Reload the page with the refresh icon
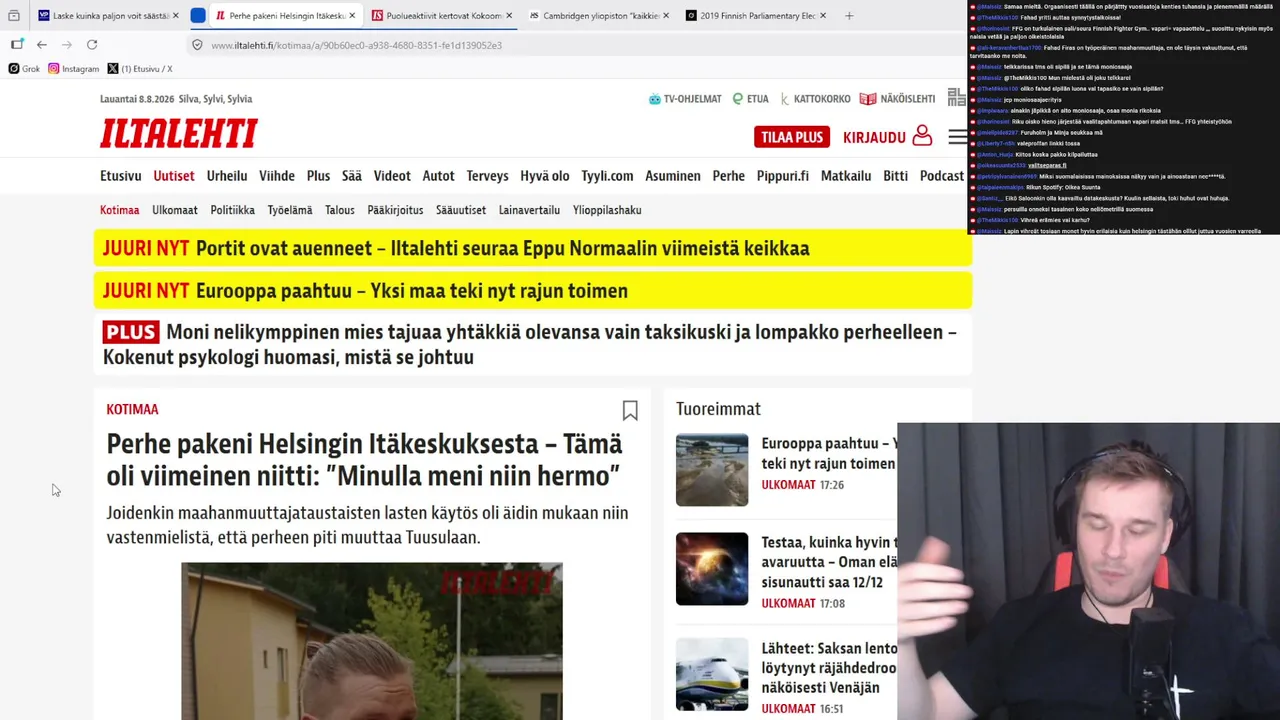The image size is (1280, 720). tap(92, 45)
